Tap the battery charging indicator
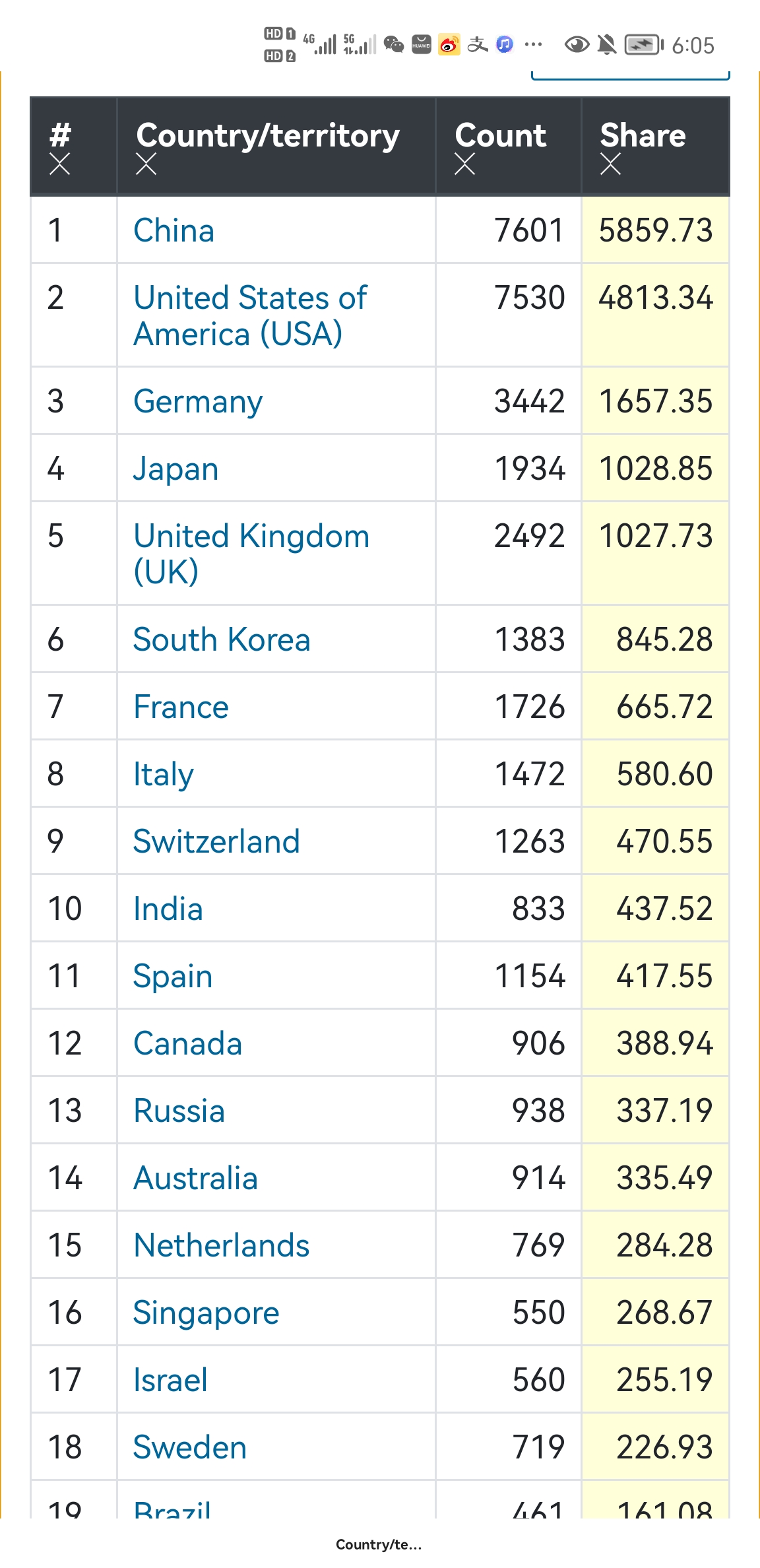The image size is (760, 1568). [x=644, y=45]
